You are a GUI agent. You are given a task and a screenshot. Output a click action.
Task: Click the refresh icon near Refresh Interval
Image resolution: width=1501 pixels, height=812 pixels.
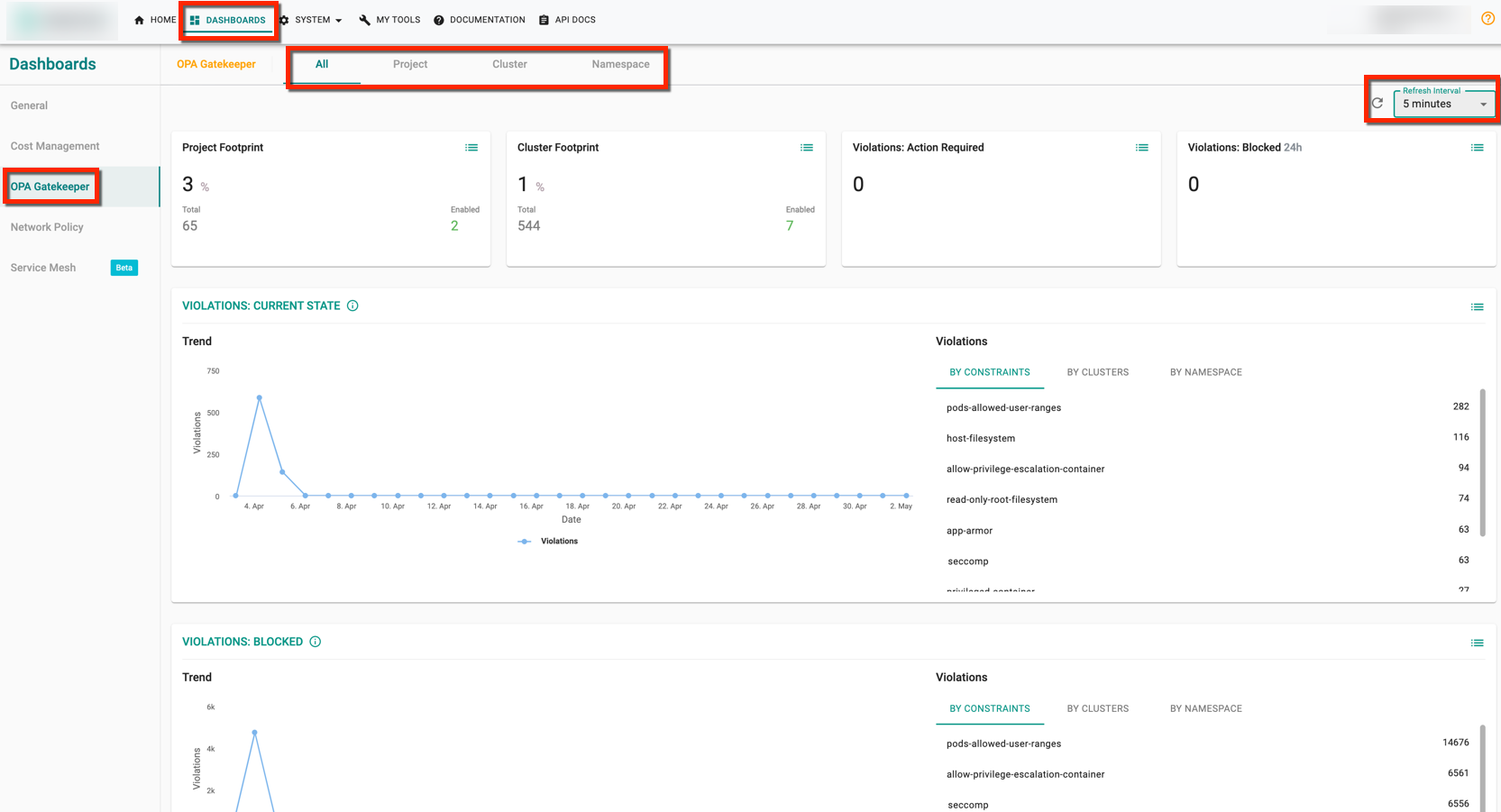[1377, 103]
